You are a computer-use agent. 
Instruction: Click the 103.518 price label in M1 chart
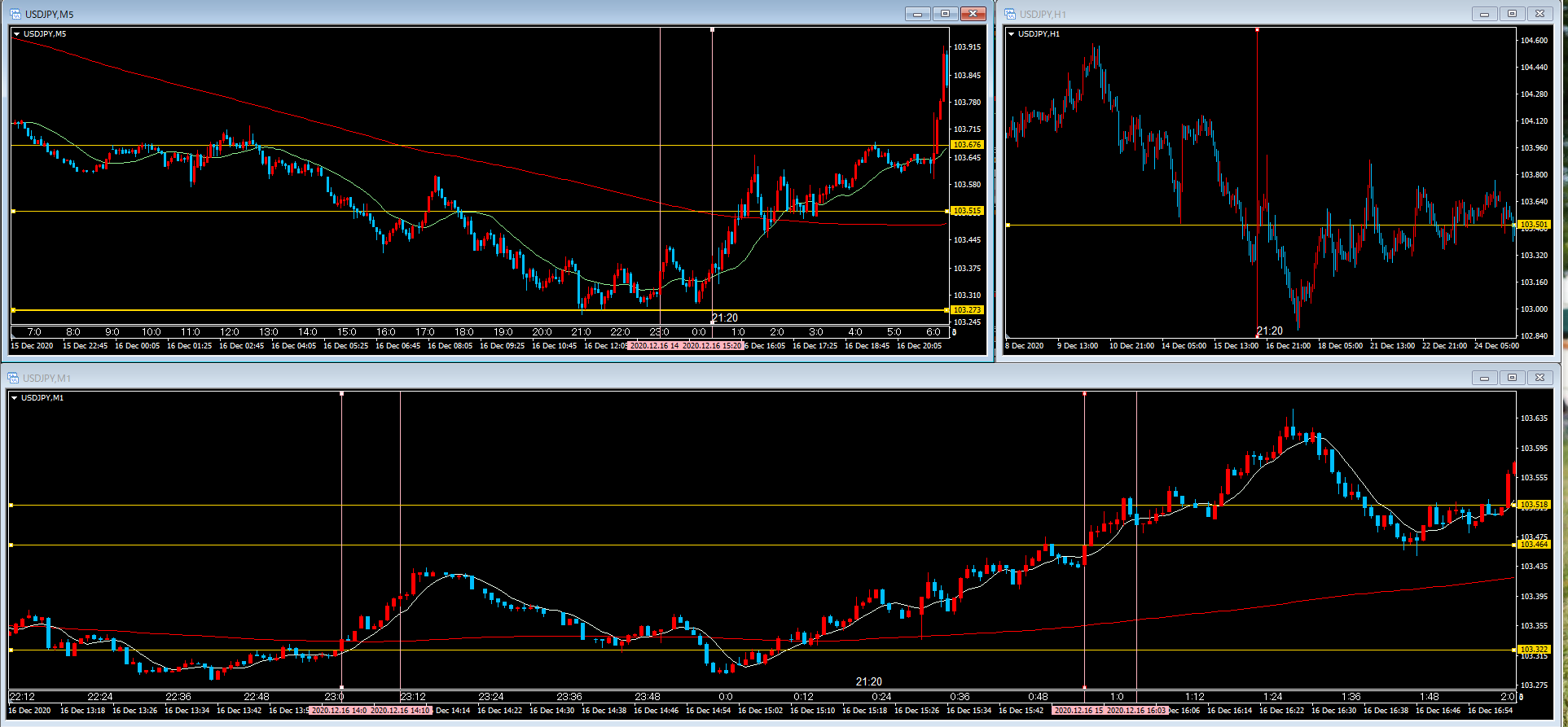(x=1533, y=505)
